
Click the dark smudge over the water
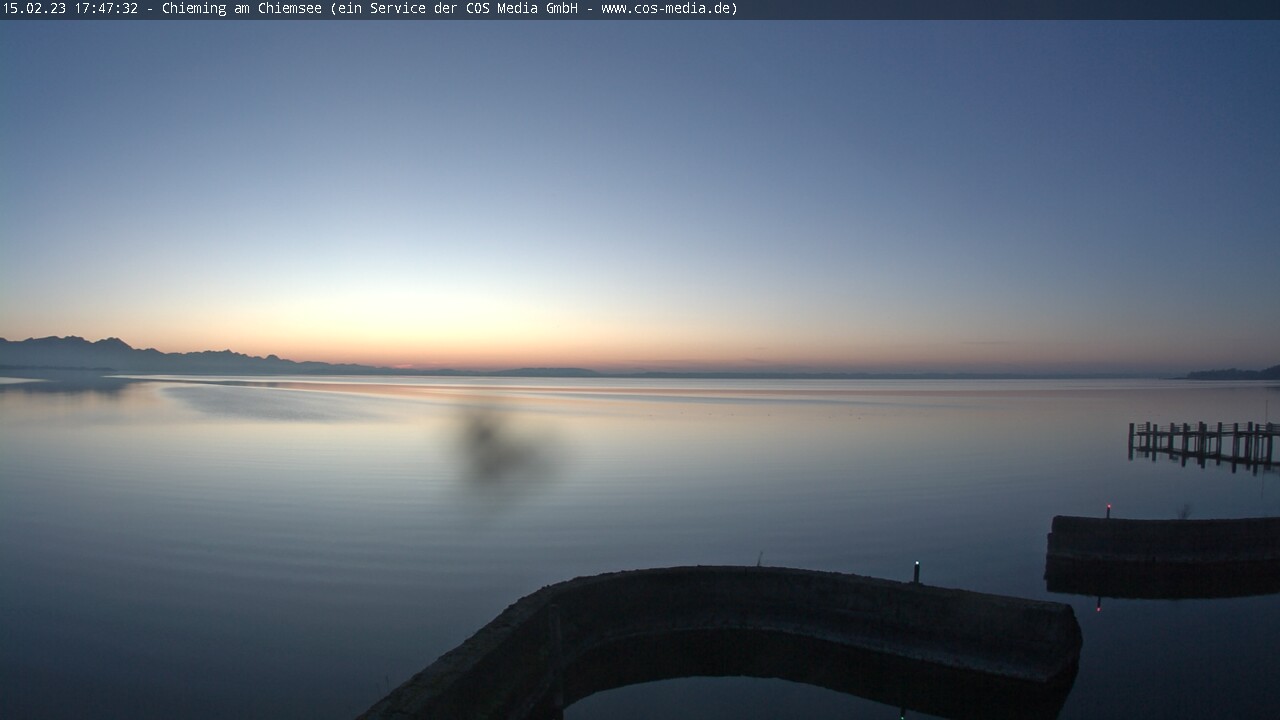click(x=492, y=448)
